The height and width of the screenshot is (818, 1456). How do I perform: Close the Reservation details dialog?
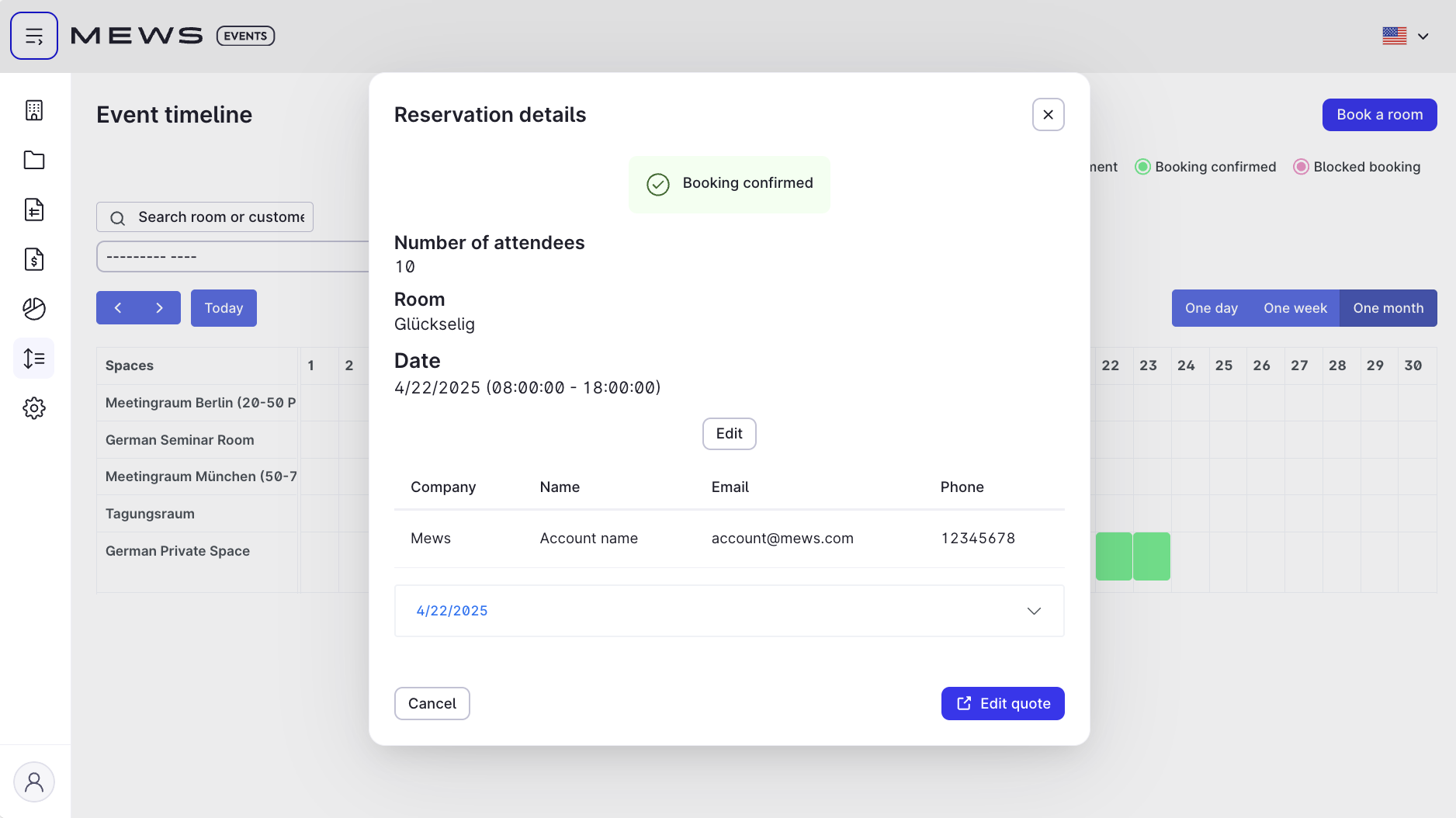1049,115
